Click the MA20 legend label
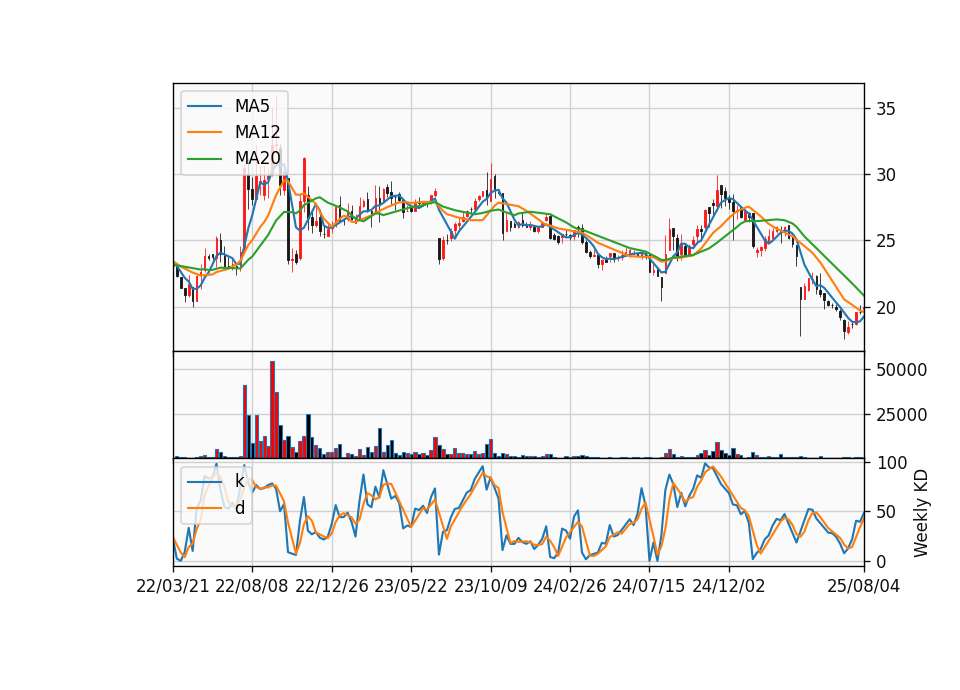 pyautogui.click(x=257, y=158)
